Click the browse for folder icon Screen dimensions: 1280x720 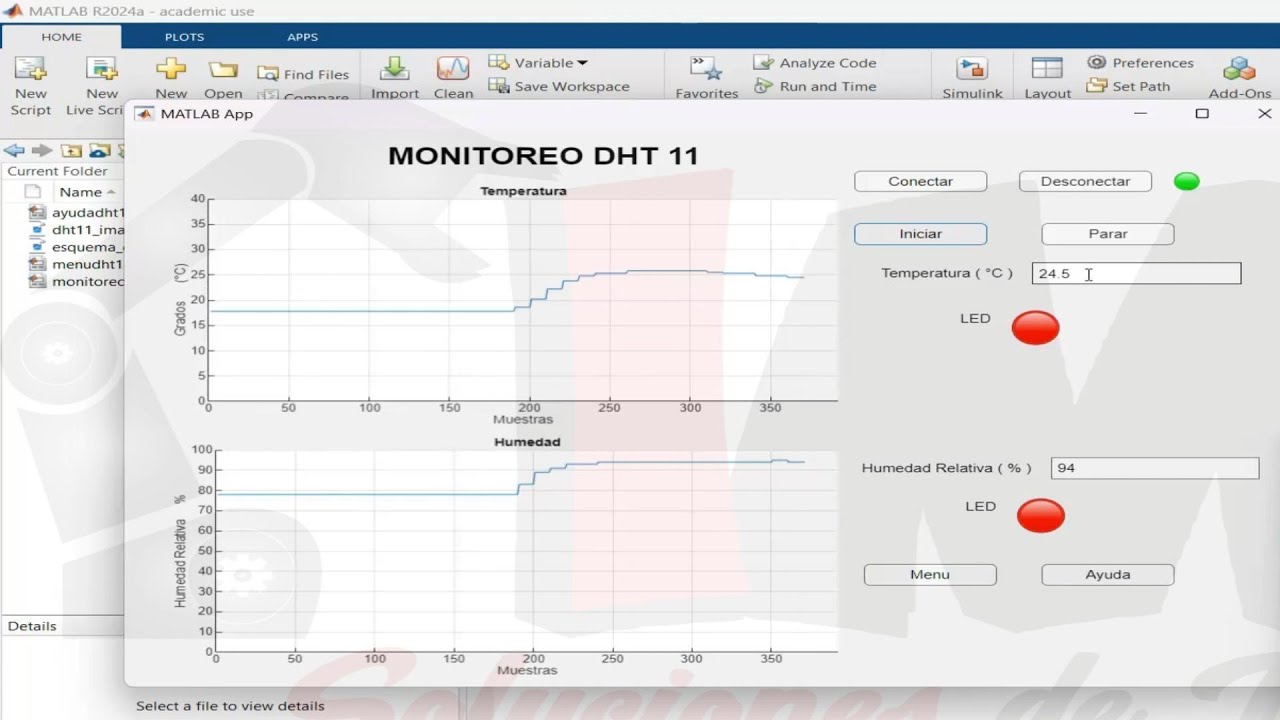point(99,151)
